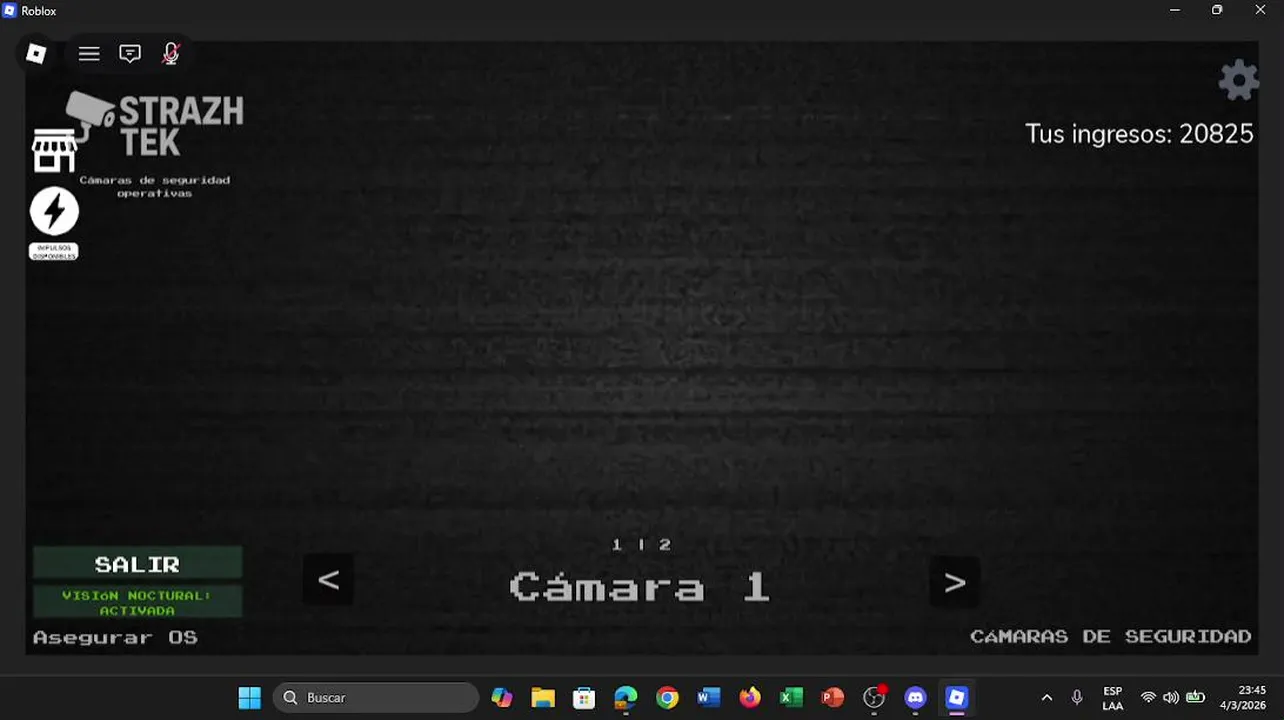
Task: Go to the next camera arrow
Action: coord(954,582)
